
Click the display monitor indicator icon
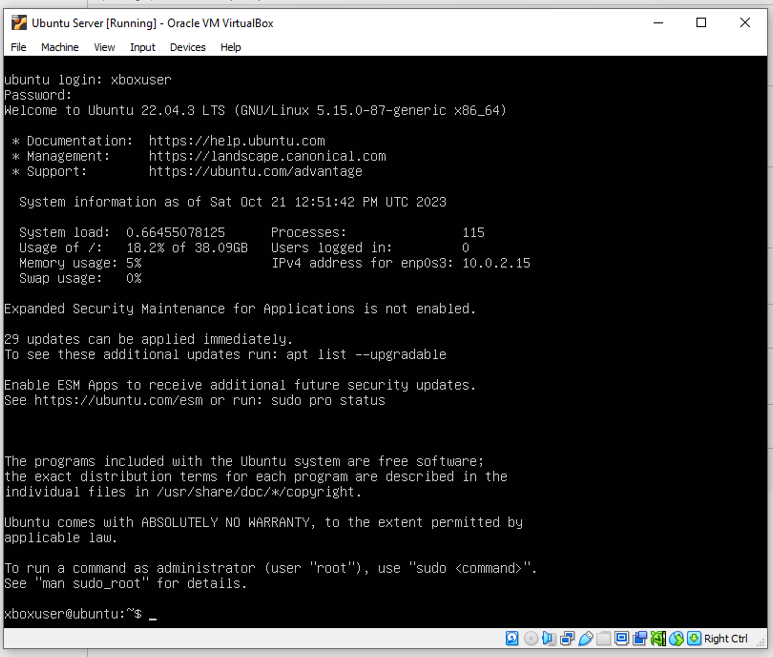tap(622, 638)
